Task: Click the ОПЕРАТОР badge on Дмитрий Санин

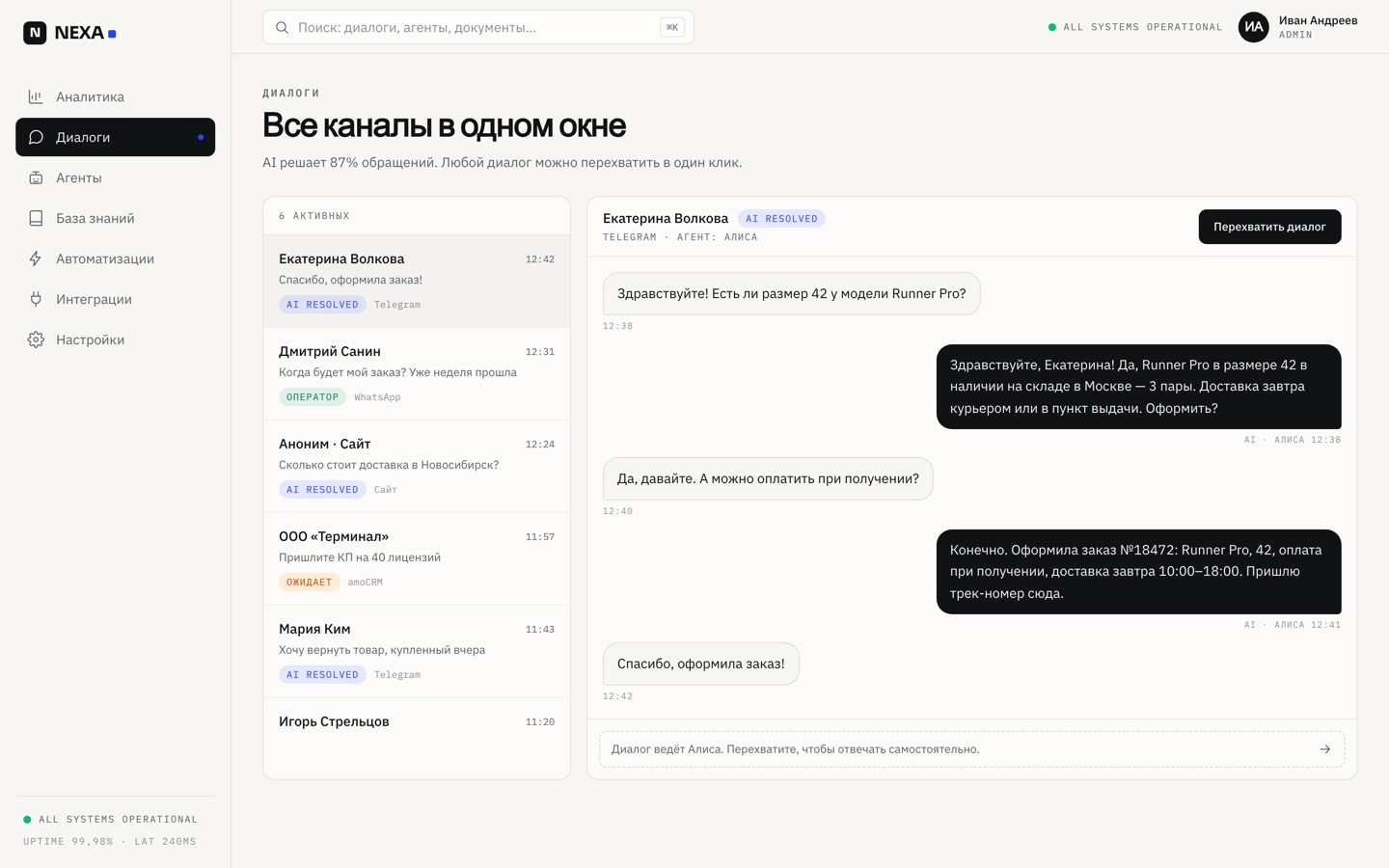Action: point(313,396)
